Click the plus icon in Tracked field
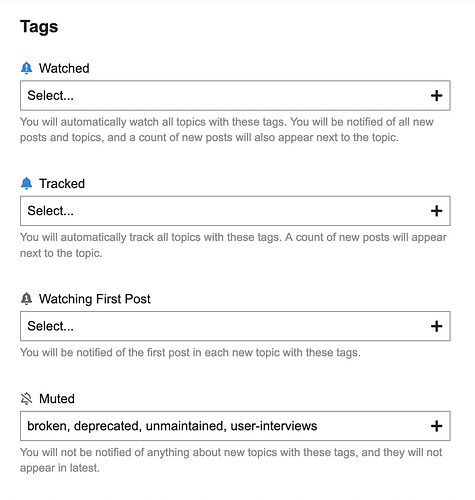The image size is (475, 500). [436, 211]
